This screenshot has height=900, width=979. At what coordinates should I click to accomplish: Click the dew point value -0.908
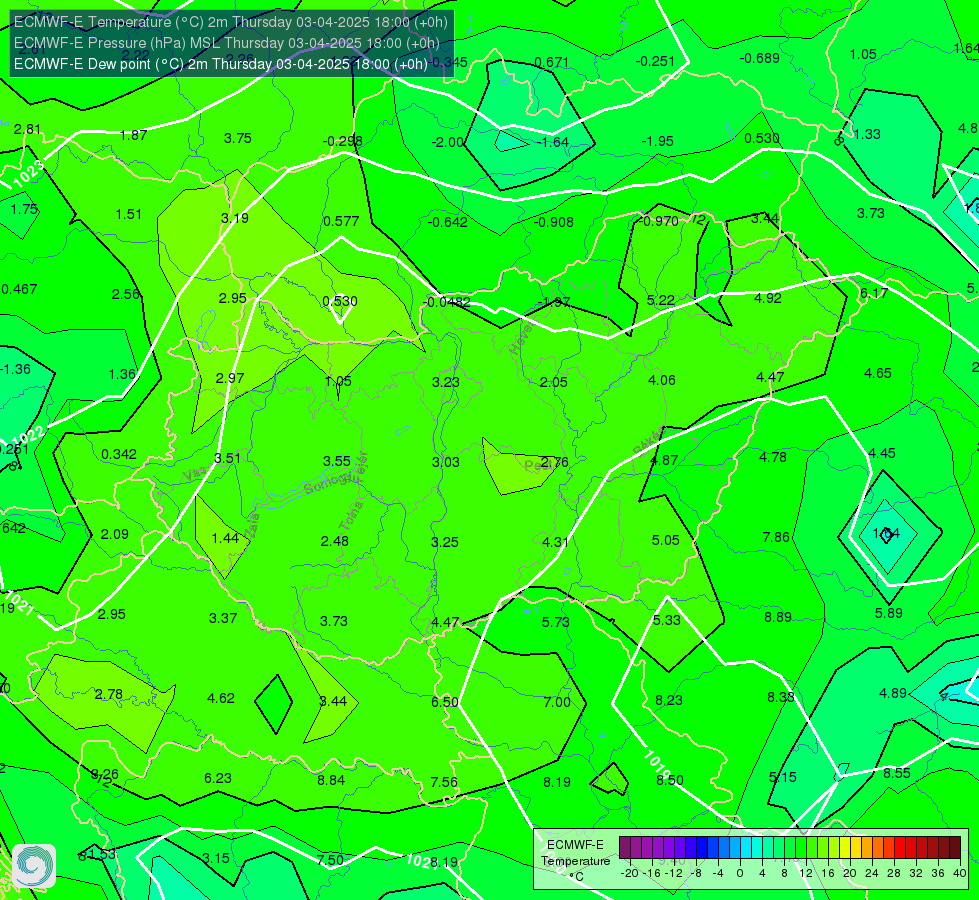(x=554, y=222)
